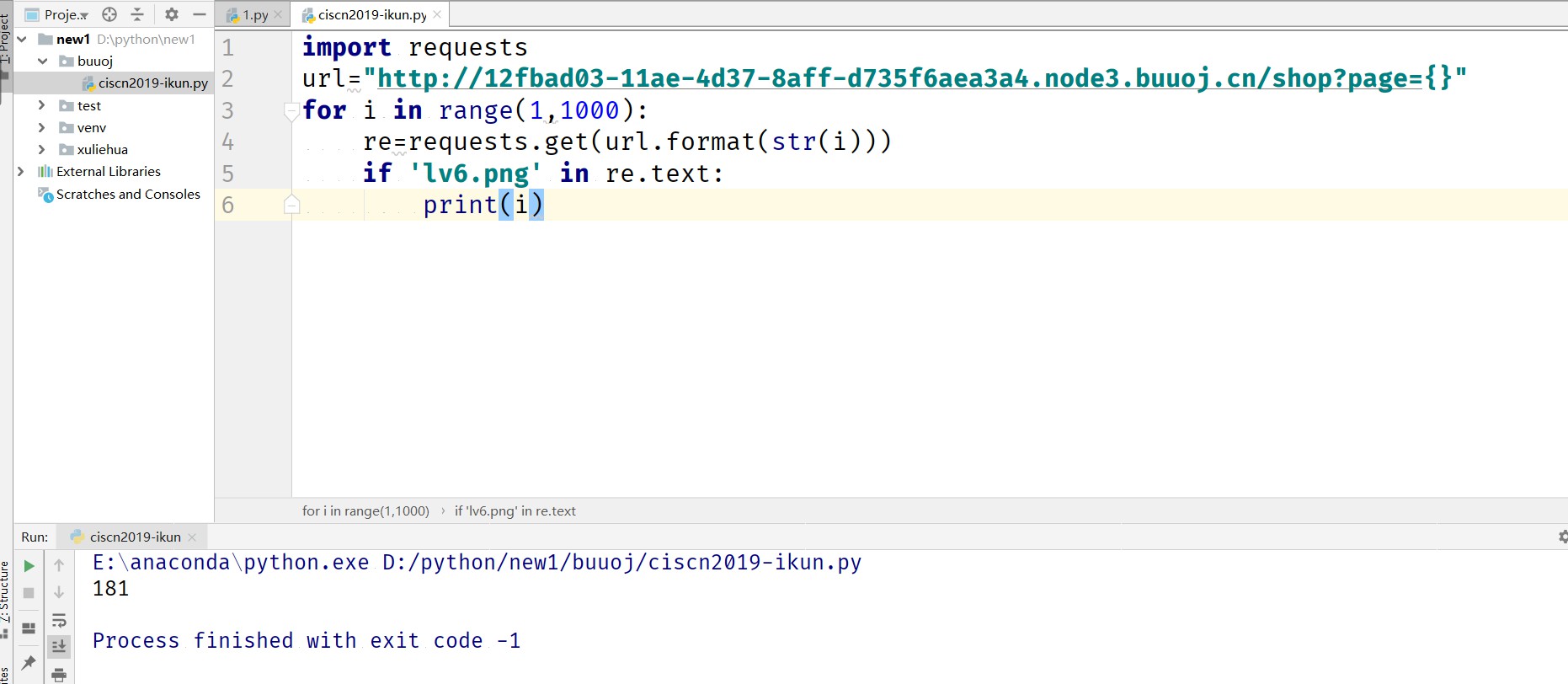Pin the Run tab with the pin icon

coord(29,663)
